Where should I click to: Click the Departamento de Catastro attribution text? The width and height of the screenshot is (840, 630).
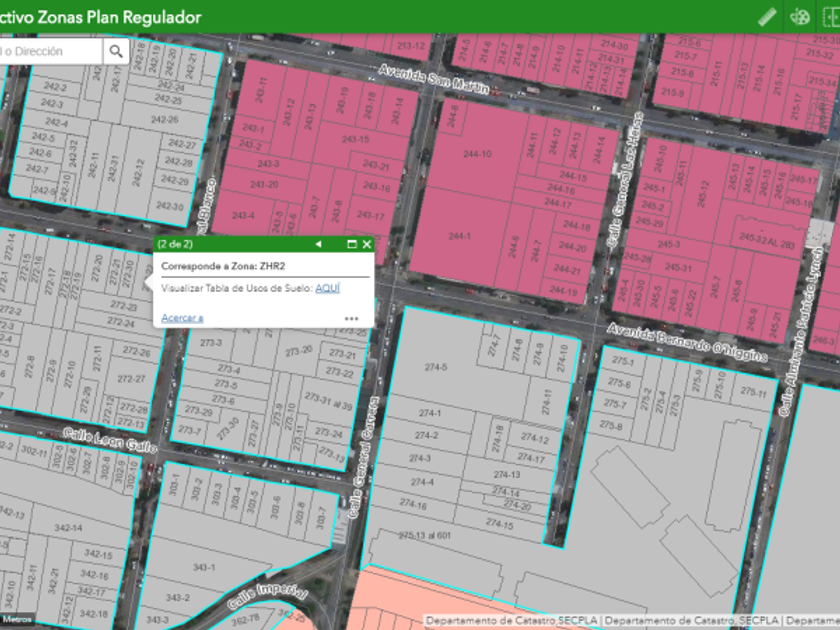click(x=512, y=621)
